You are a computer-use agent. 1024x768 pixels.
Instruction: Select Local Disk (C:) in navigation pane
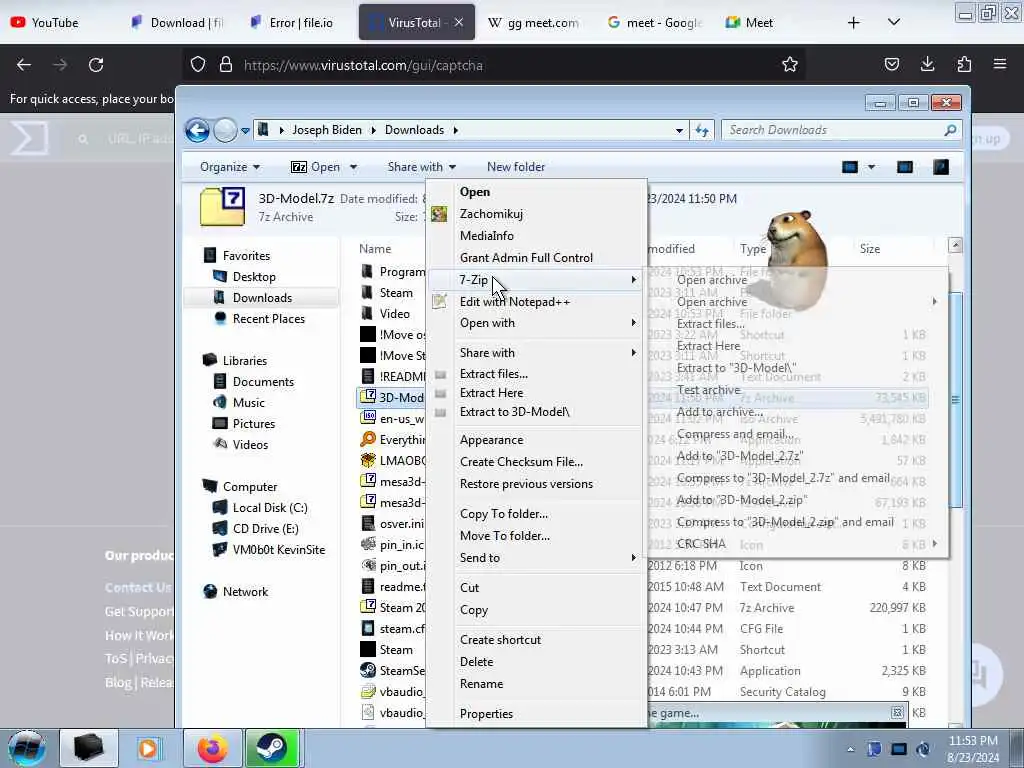270,507
